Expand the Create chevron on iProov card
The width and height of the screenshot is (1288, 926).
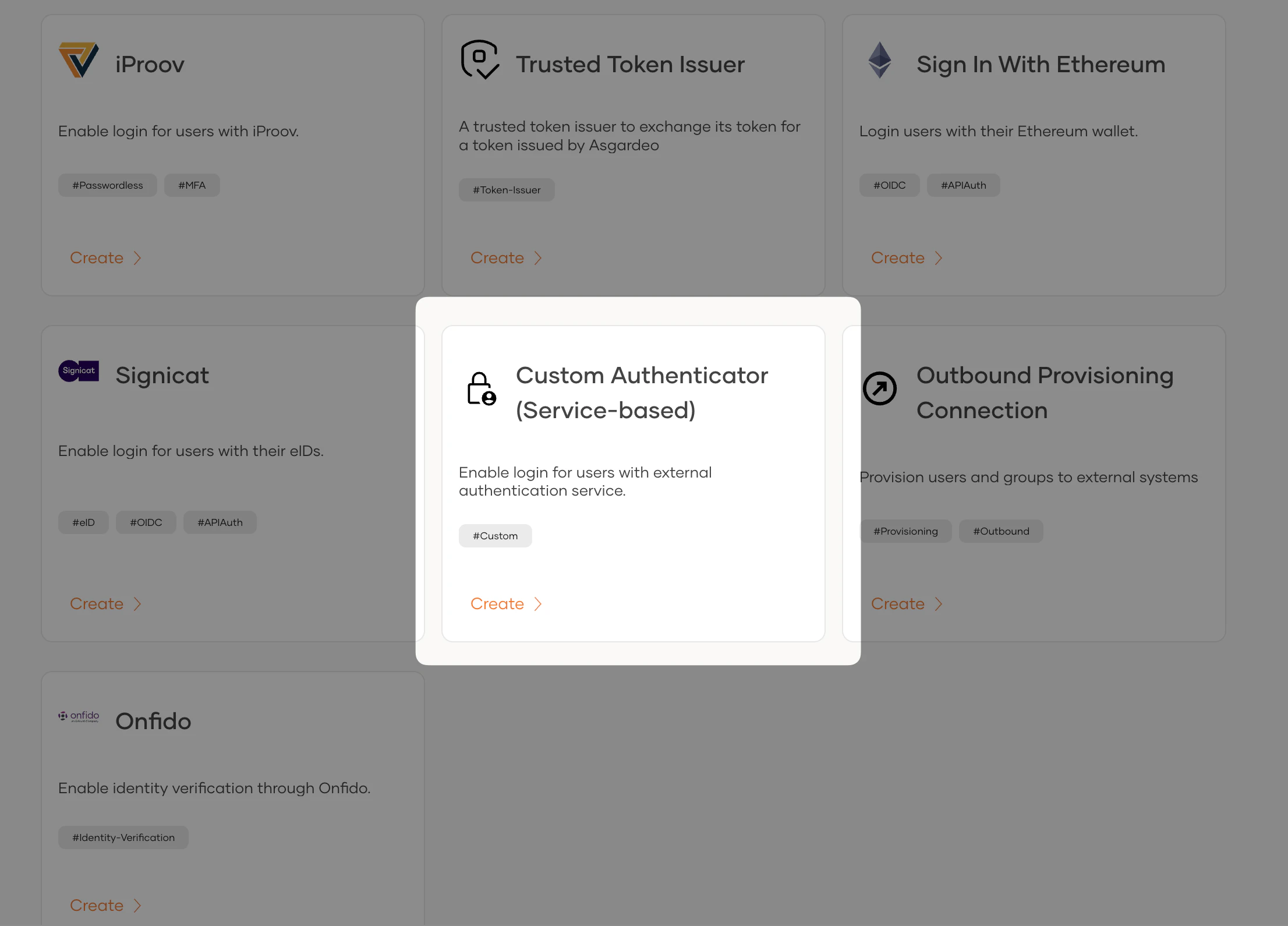coord(137,257)
